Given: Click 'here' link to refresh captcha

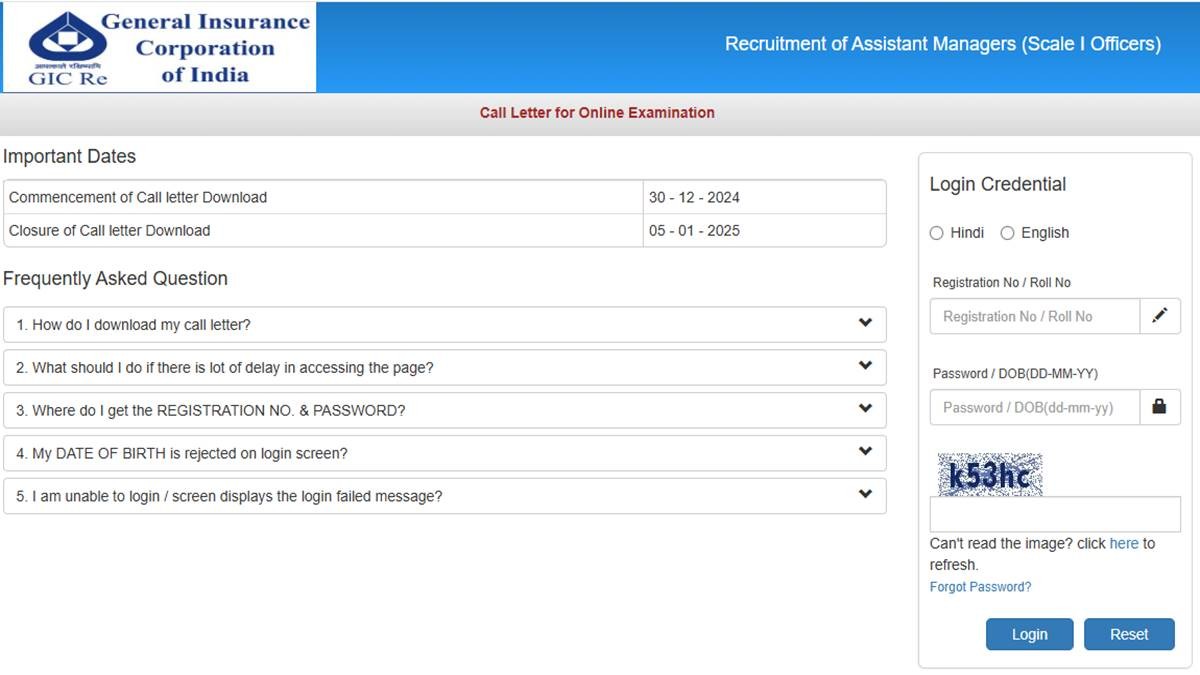Looking at the screenshot, I should [x=1123, y=544].
